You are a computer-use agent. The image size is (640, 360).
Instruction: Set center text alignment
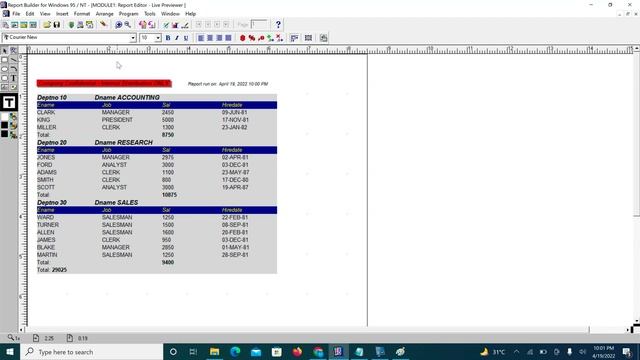pos(210,38)
